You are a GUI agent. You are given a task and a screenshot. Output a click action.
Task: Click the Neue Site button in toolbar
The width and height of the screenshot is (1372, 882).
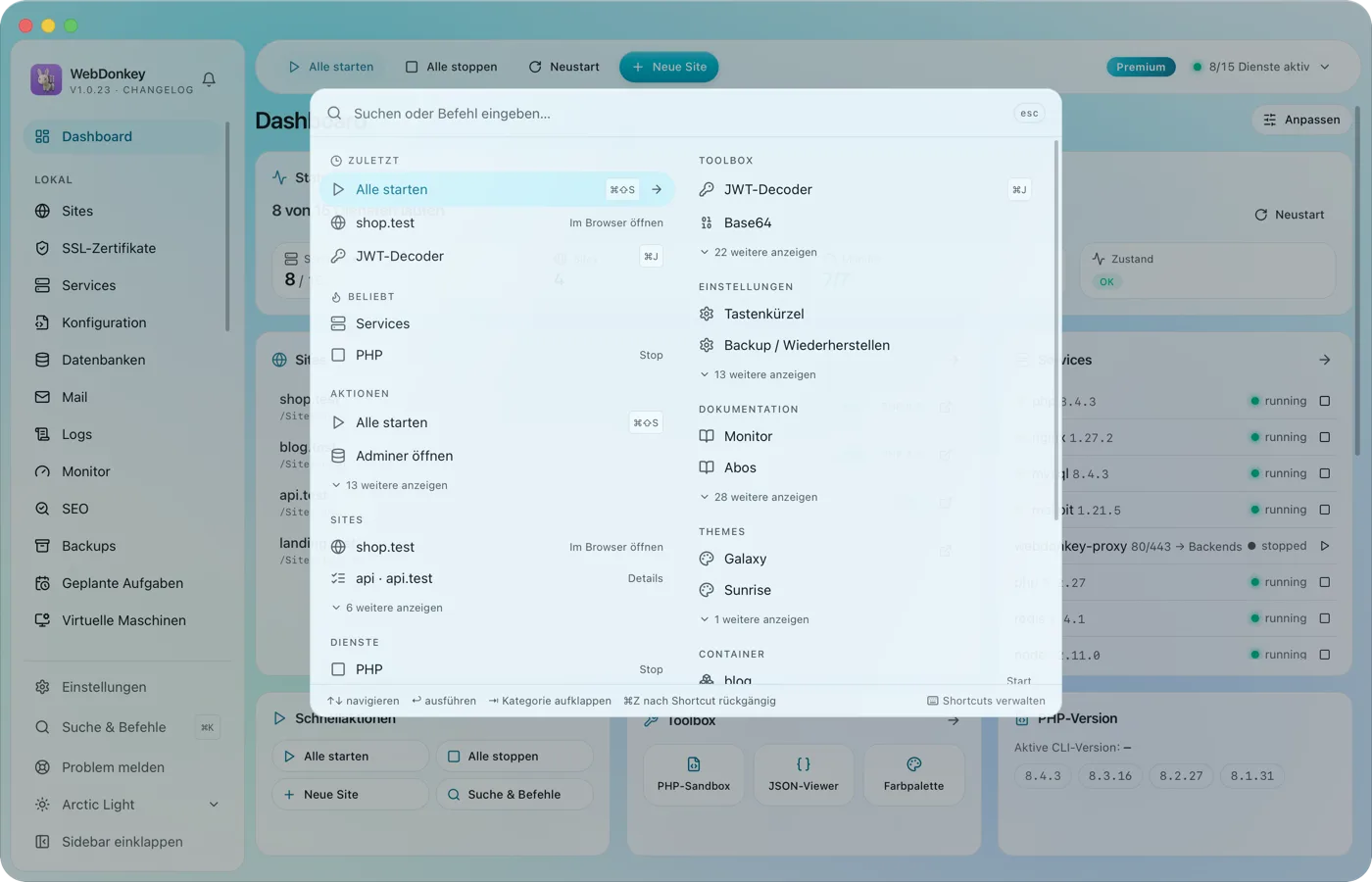(669, 67)
